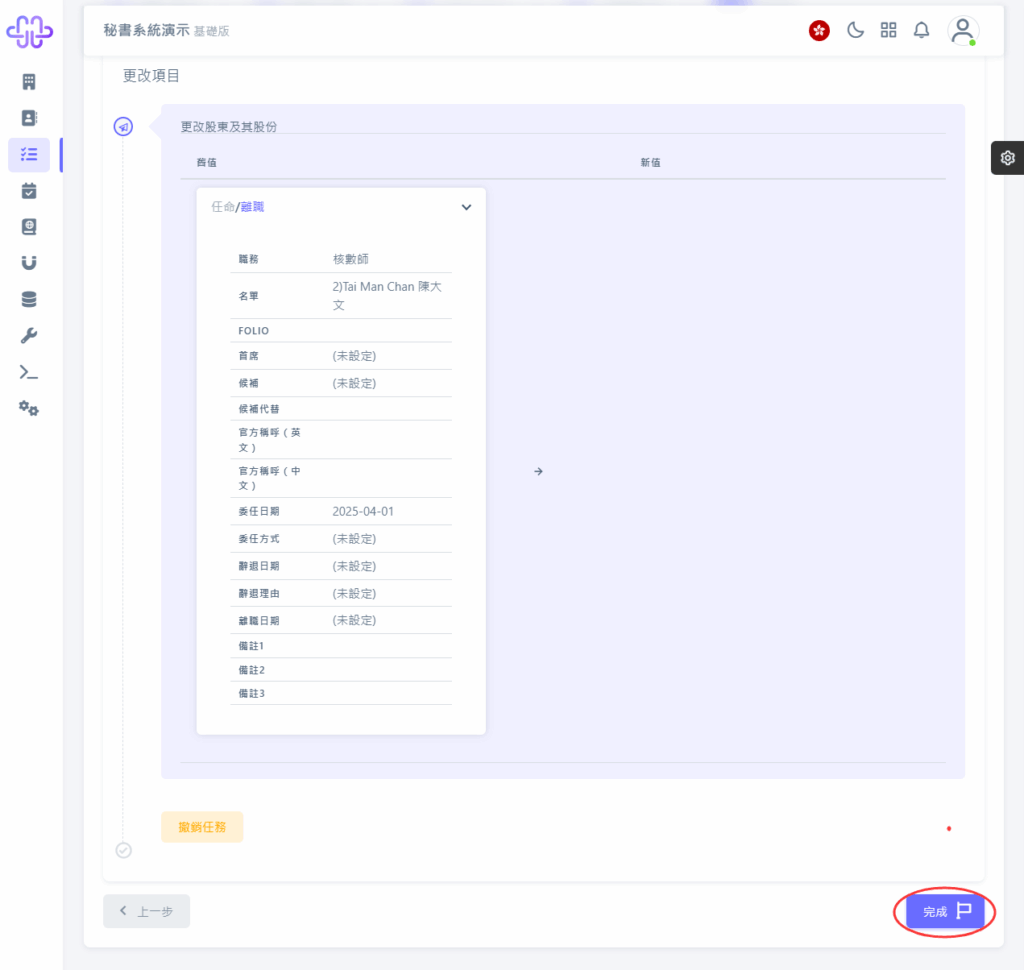Open the wrench tools sidebar icon
Viewport: 1024px width, 970px height.
coord(29,336)
